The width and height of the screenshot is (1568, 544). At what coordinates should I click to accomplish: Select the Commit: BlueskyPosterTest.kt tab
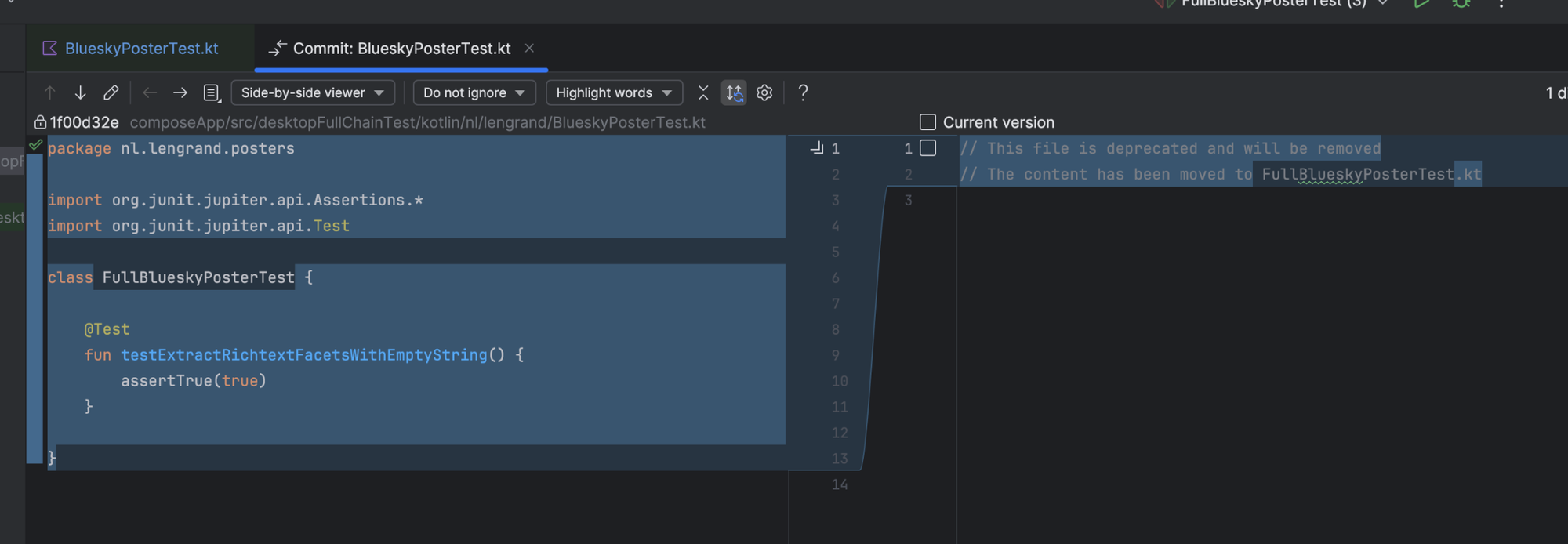[401, 49]
